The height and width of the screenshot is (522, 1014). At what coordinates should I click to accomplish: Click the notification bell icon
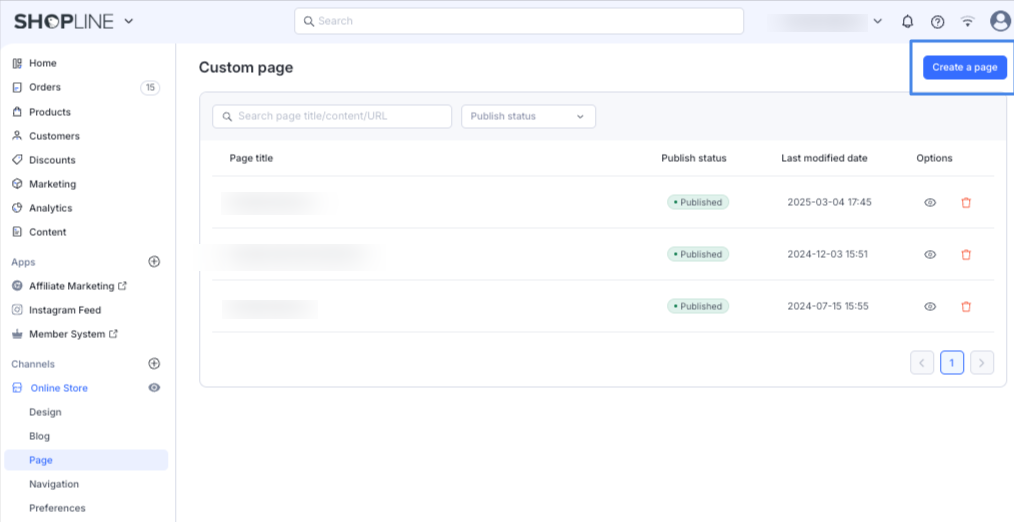click(908, 21)
